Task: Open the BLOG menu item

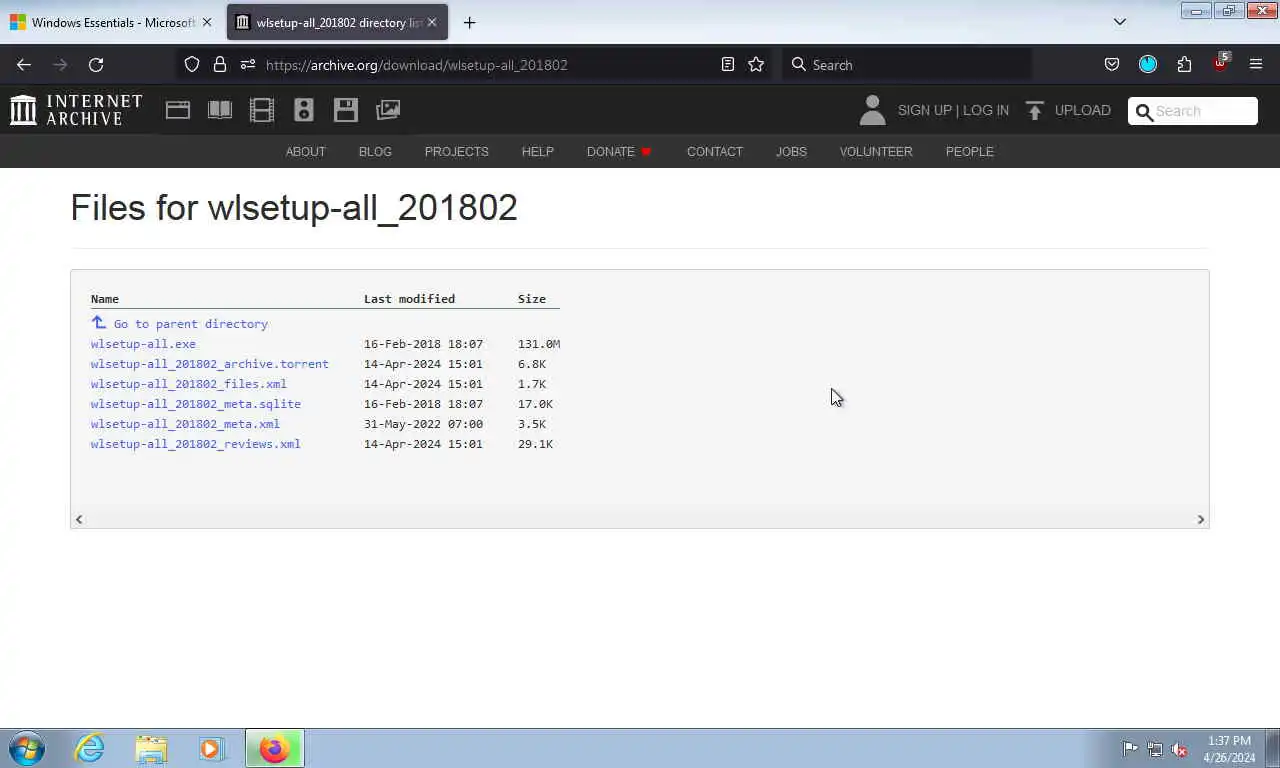Action: (375, 152)
